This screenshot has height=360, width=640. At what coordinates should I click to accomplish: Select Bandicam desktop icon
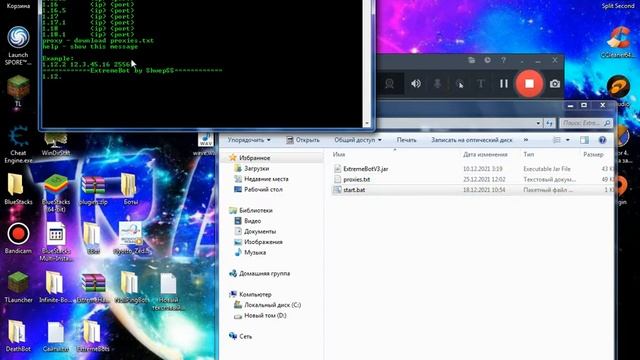click(18, 238)
